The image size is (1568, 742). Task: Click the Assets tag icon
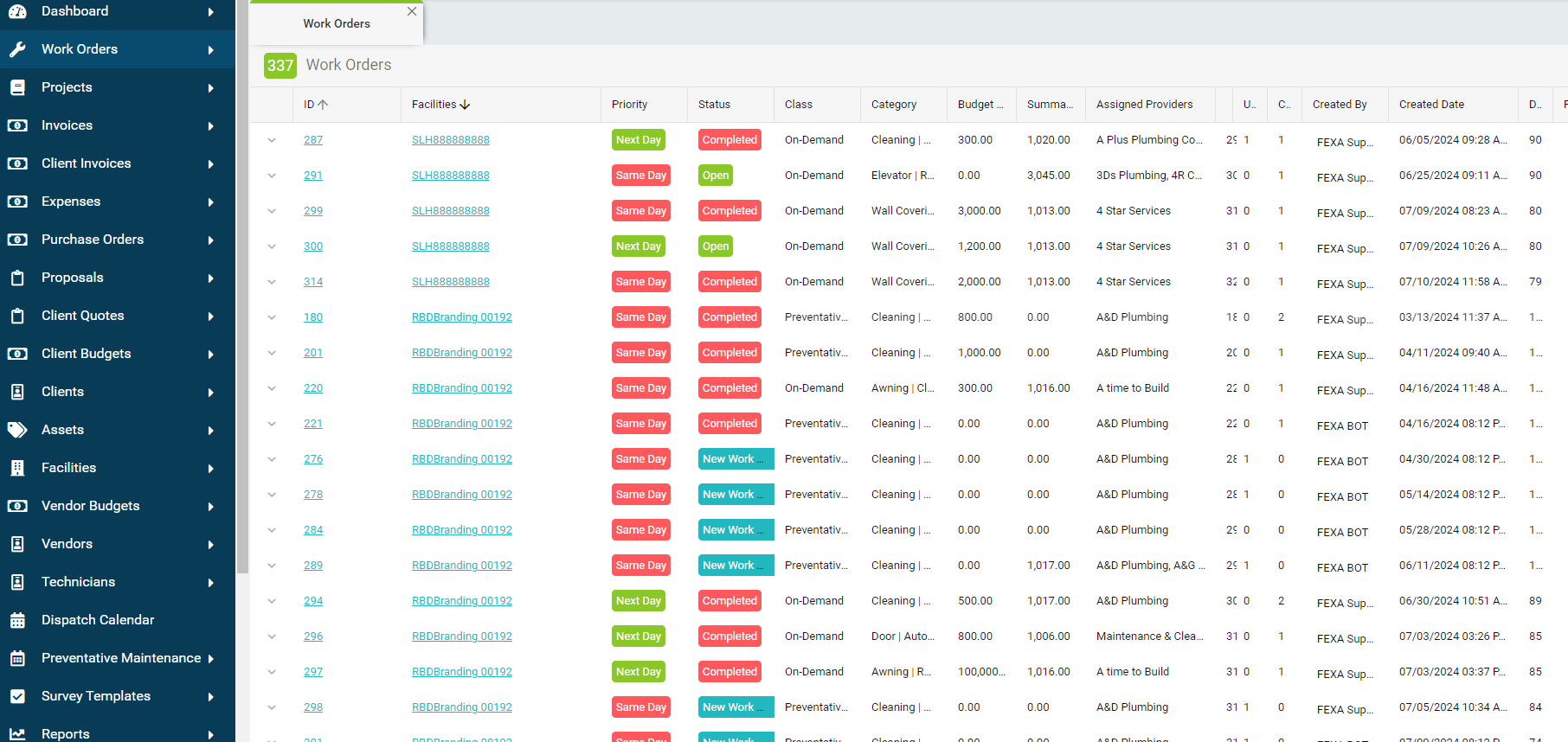(x=17, y=430)
